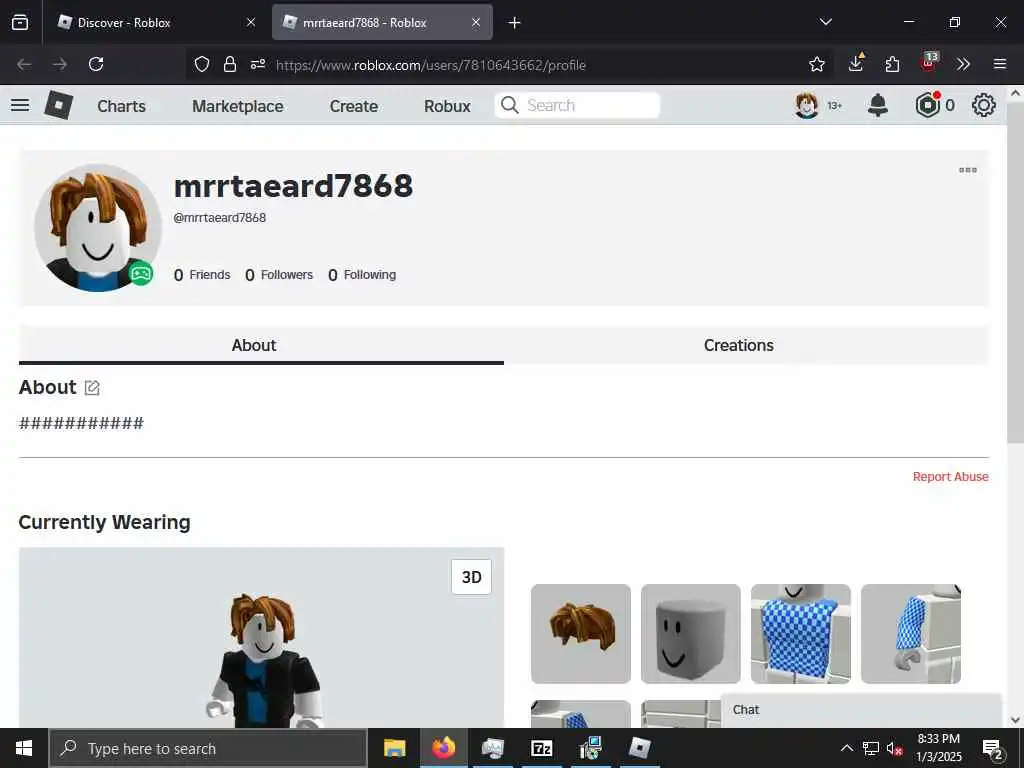Open 7-Zip from the taskbar
Image resolution: width=1024 pixels, height=768 pixels.
(x=542, y=748)
